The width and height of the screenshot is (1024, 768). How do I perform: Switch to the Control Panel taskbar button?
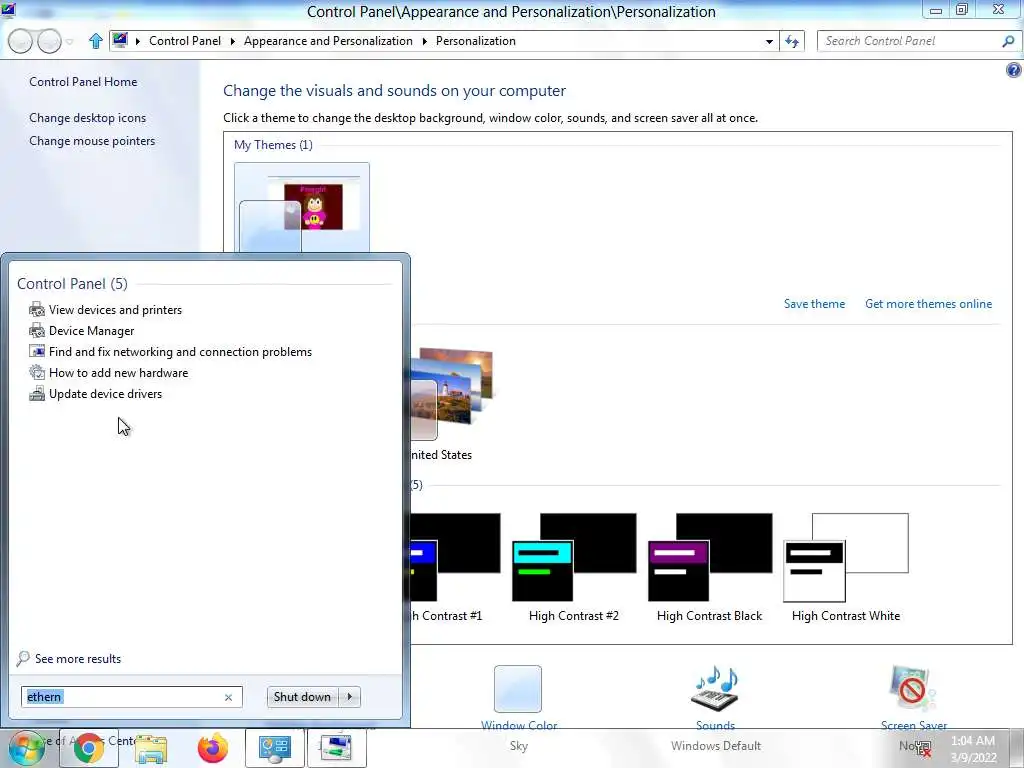[x=275, y=748]
